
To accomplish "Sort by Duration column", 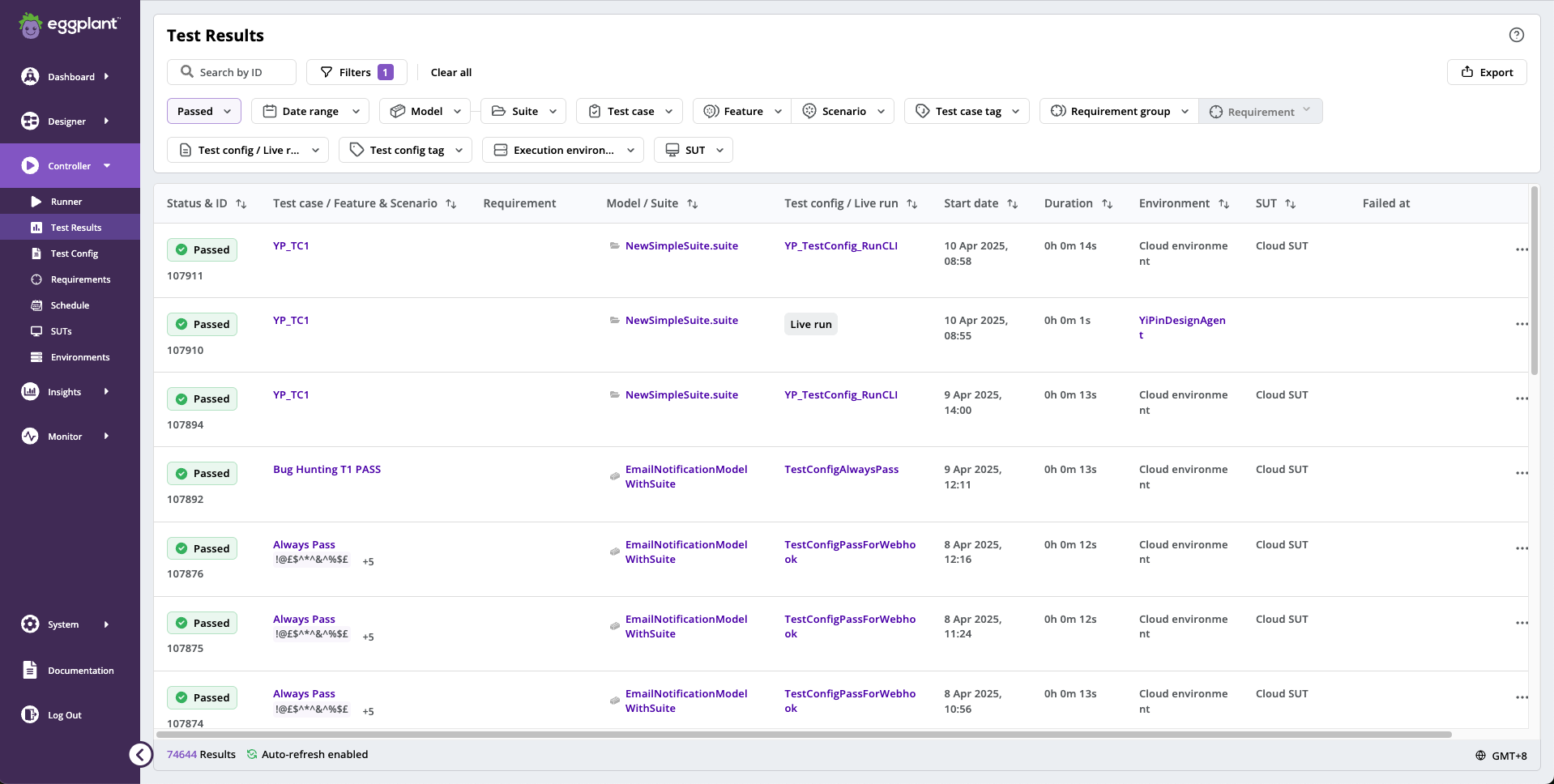I will tap(1108, 204).
